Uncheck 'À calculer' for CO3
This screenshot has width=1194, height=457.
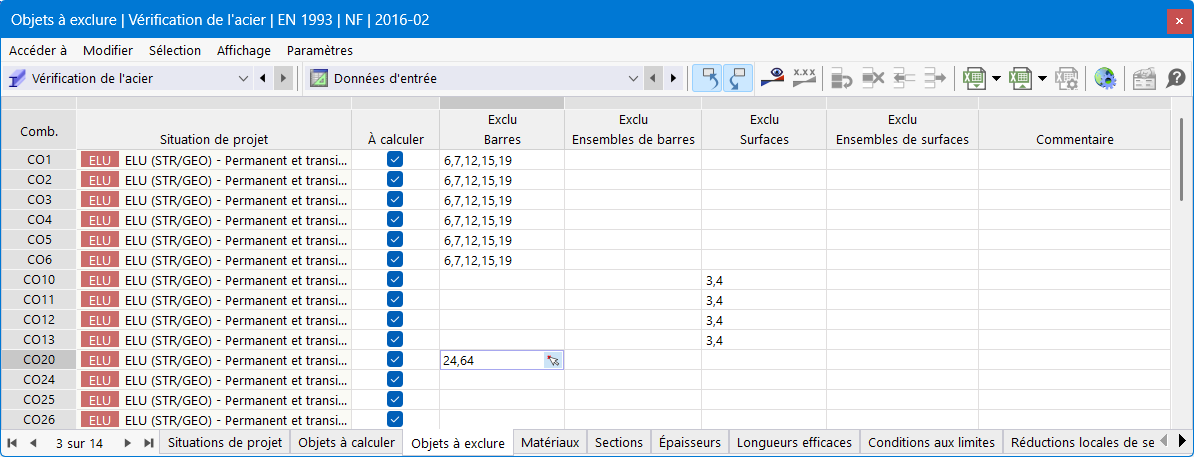coord(394,200)
